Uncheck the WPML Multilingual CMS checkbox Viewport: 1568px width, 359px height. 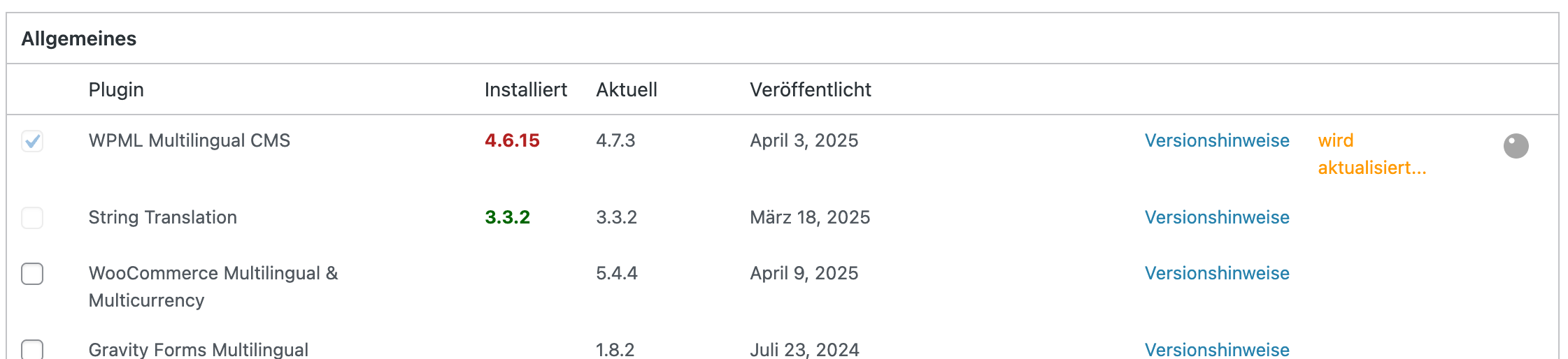(x=32, y=141)
